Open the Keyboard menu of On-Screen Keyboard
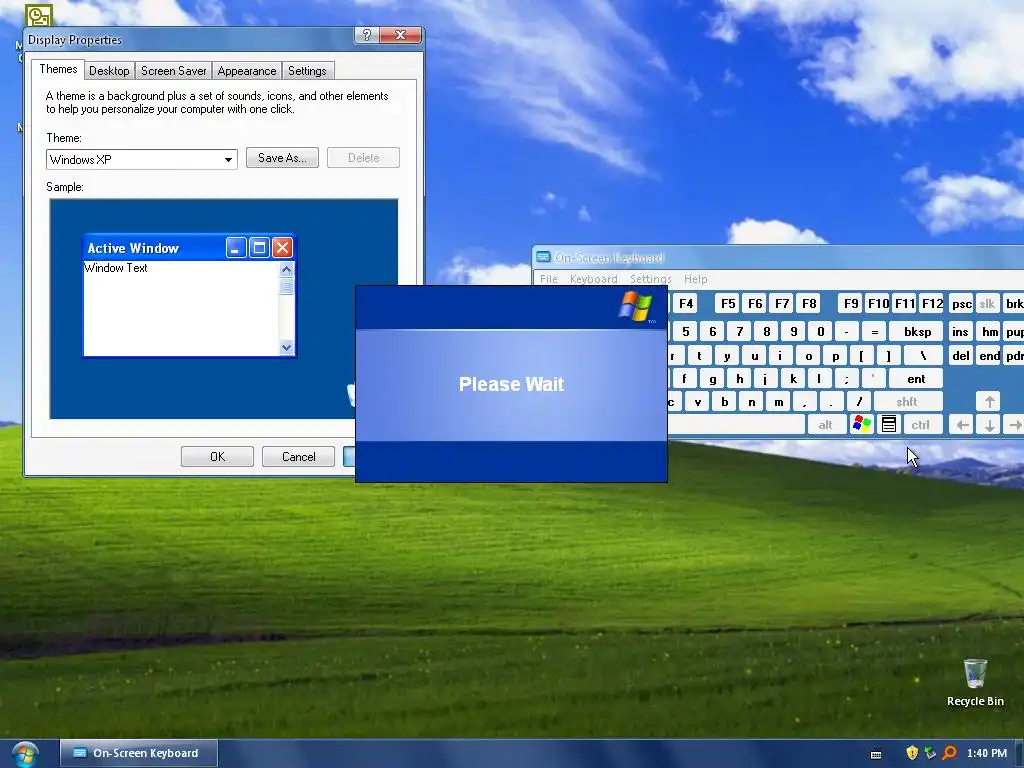Image resolution: width=1024 pixels, height=768 pixels. 594,279
